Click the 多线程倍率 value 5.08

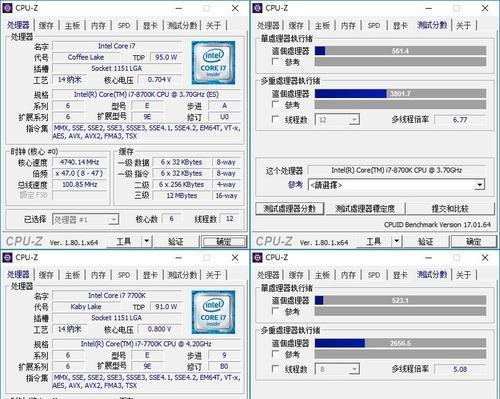point(460,369)
